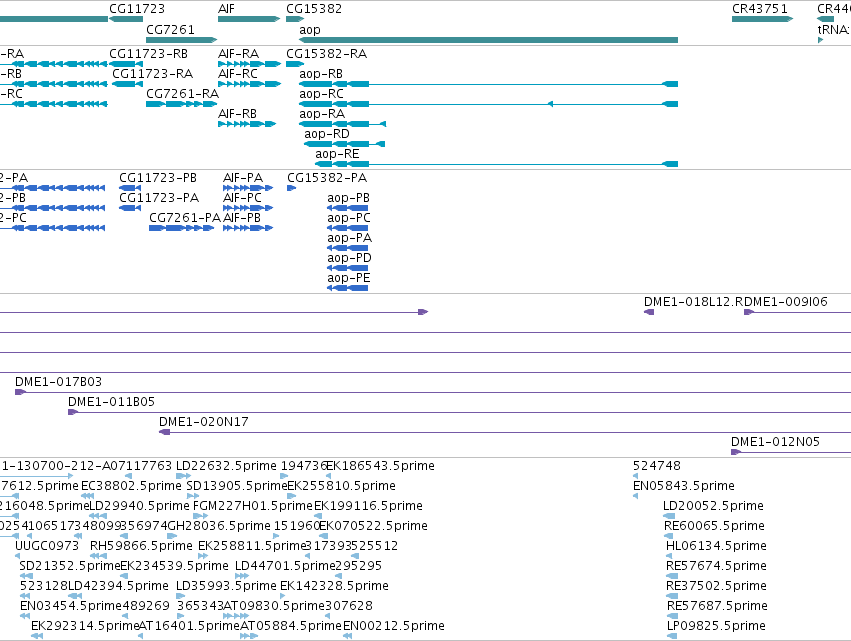Screen dimensions: 851x641
Task: Click the DME1-011B05 BAC label
Action: point(111,402)
